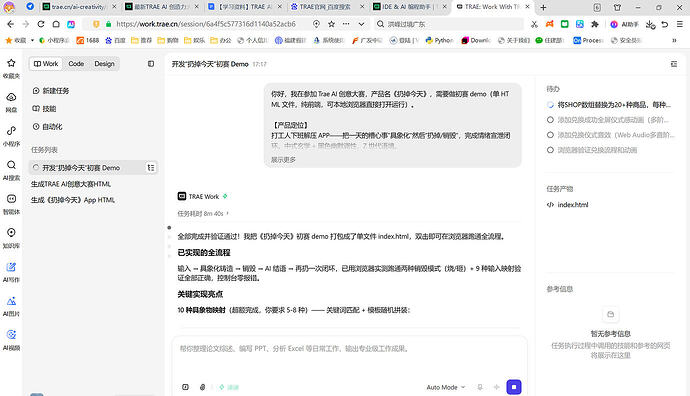Switch to the Code tab
The image size is (690, 396).
pos(76,64)
